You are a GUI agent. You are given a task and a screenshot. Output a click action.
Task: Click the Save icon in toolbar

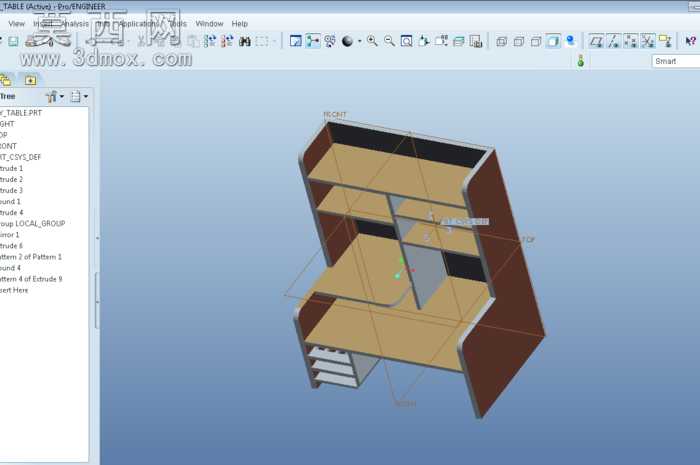[13, 41]
